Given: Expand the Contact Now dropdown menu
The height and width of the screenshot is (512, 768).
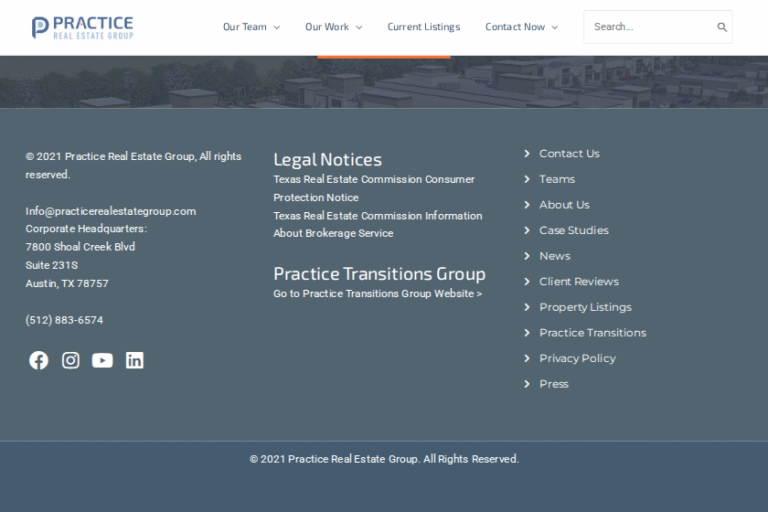Looking at the screenshot, I should coord(521,27).
